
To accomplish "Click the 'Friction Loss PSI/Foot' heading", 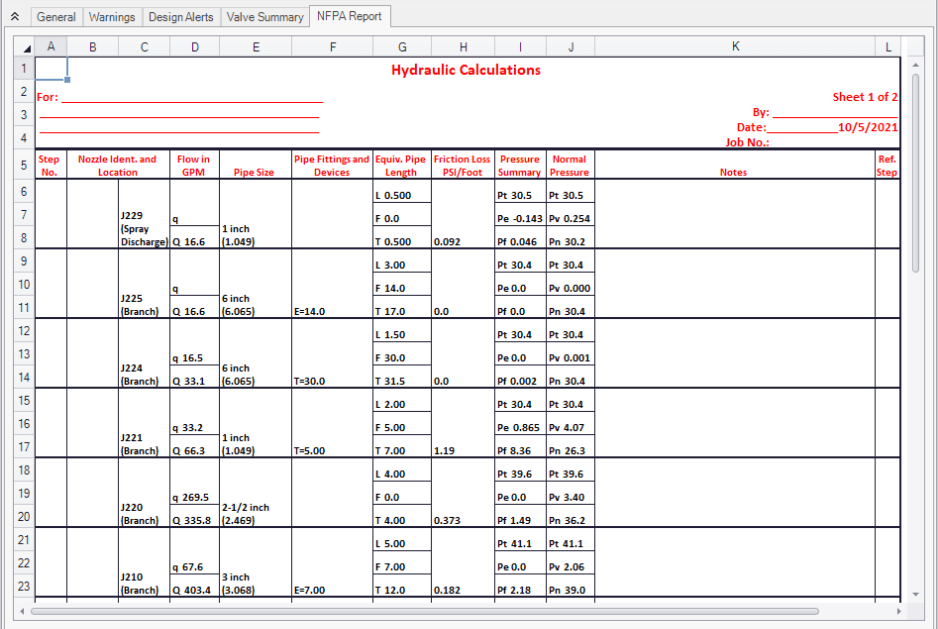I will click(462, 166).
